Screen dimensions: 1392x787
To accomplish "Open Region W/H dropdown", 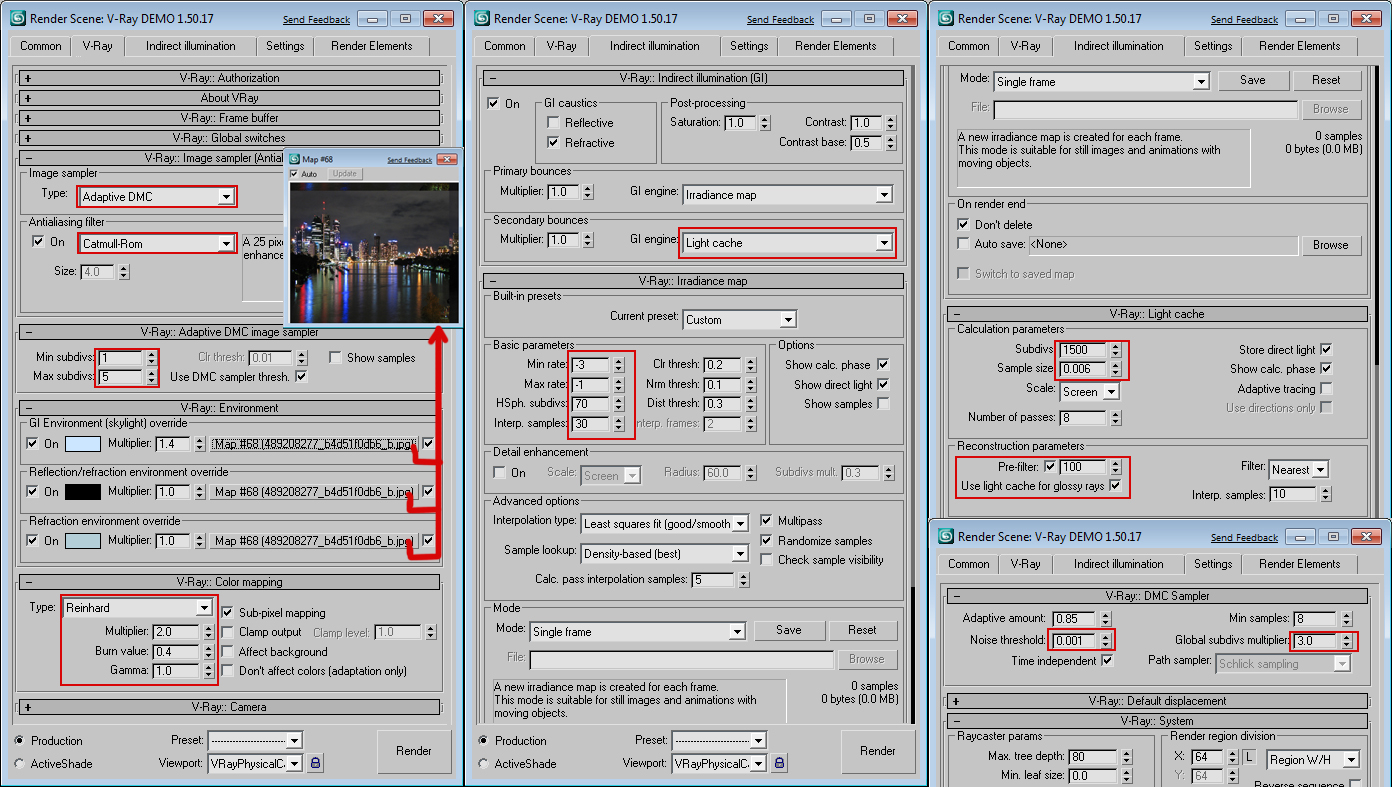I will 1351,759.
